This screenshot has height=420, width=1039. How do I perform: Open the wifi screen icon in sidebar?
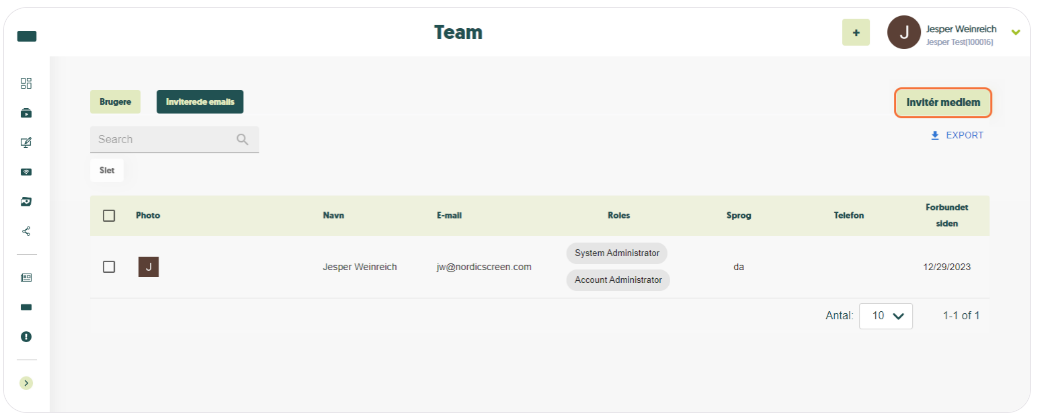click(x=27, y=172)
